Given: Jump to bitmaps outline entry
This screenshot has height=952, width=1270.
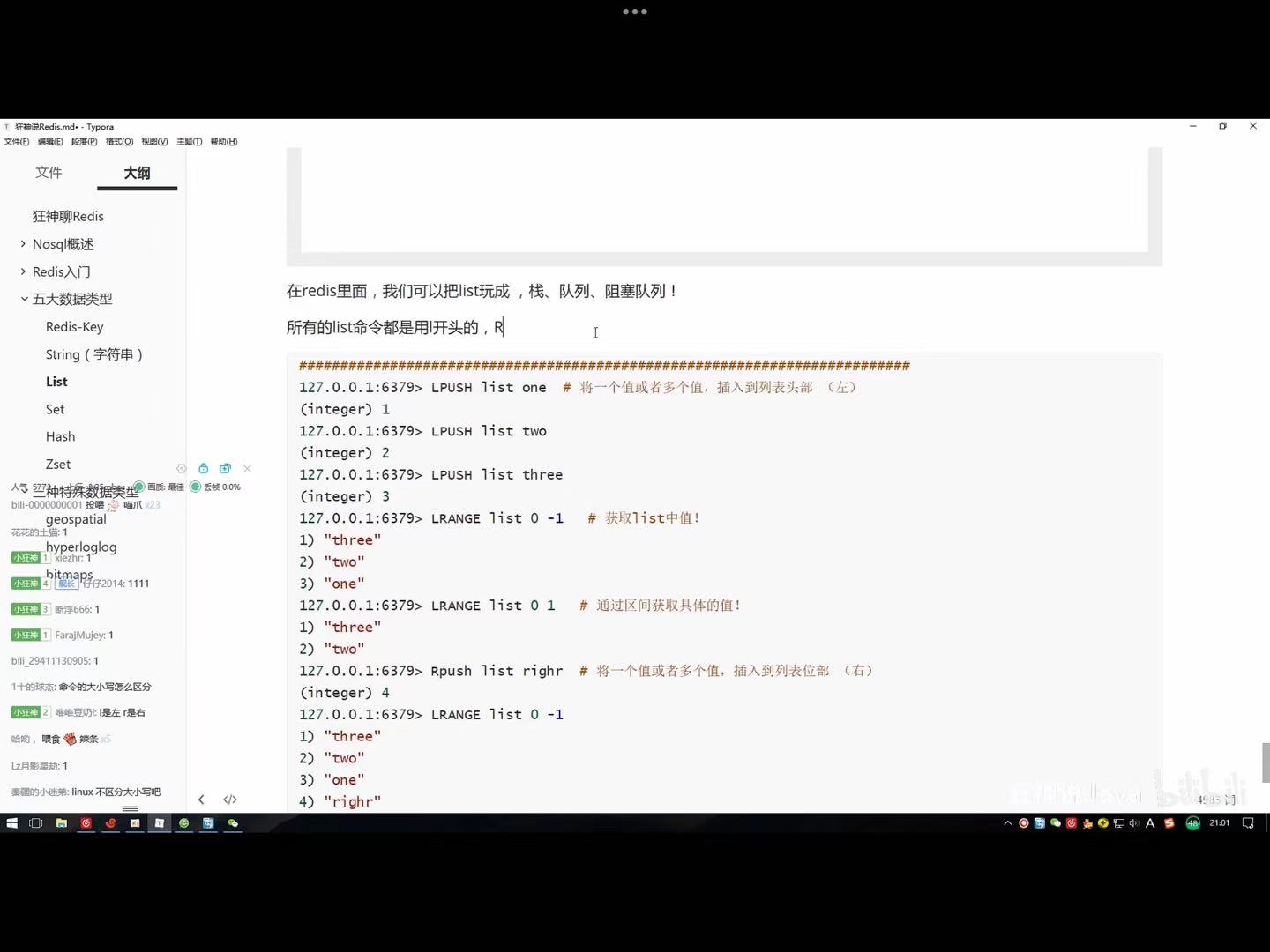Looking at the screenshot, I should (69, 575).
